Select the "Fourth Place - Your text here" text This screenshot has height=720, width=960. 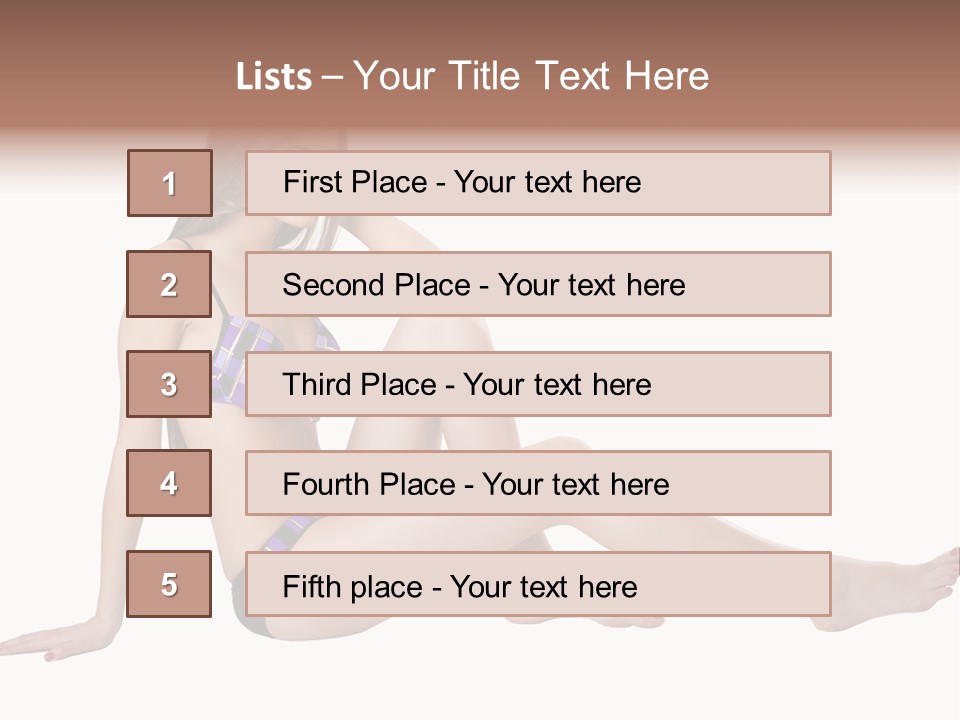click(x=476, y=485)
